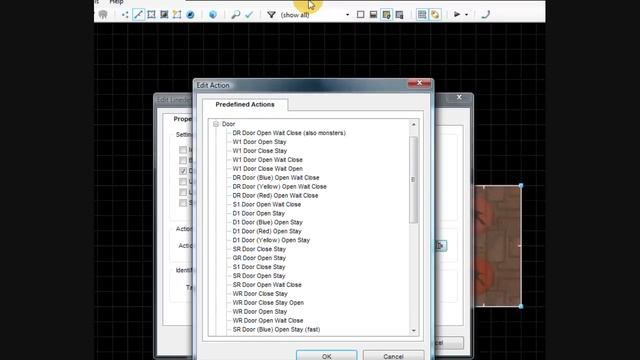The height and width of the screenshot is (360, 640).
Task: Select 'WR Door Close Stay Open'
Action: 268,303
